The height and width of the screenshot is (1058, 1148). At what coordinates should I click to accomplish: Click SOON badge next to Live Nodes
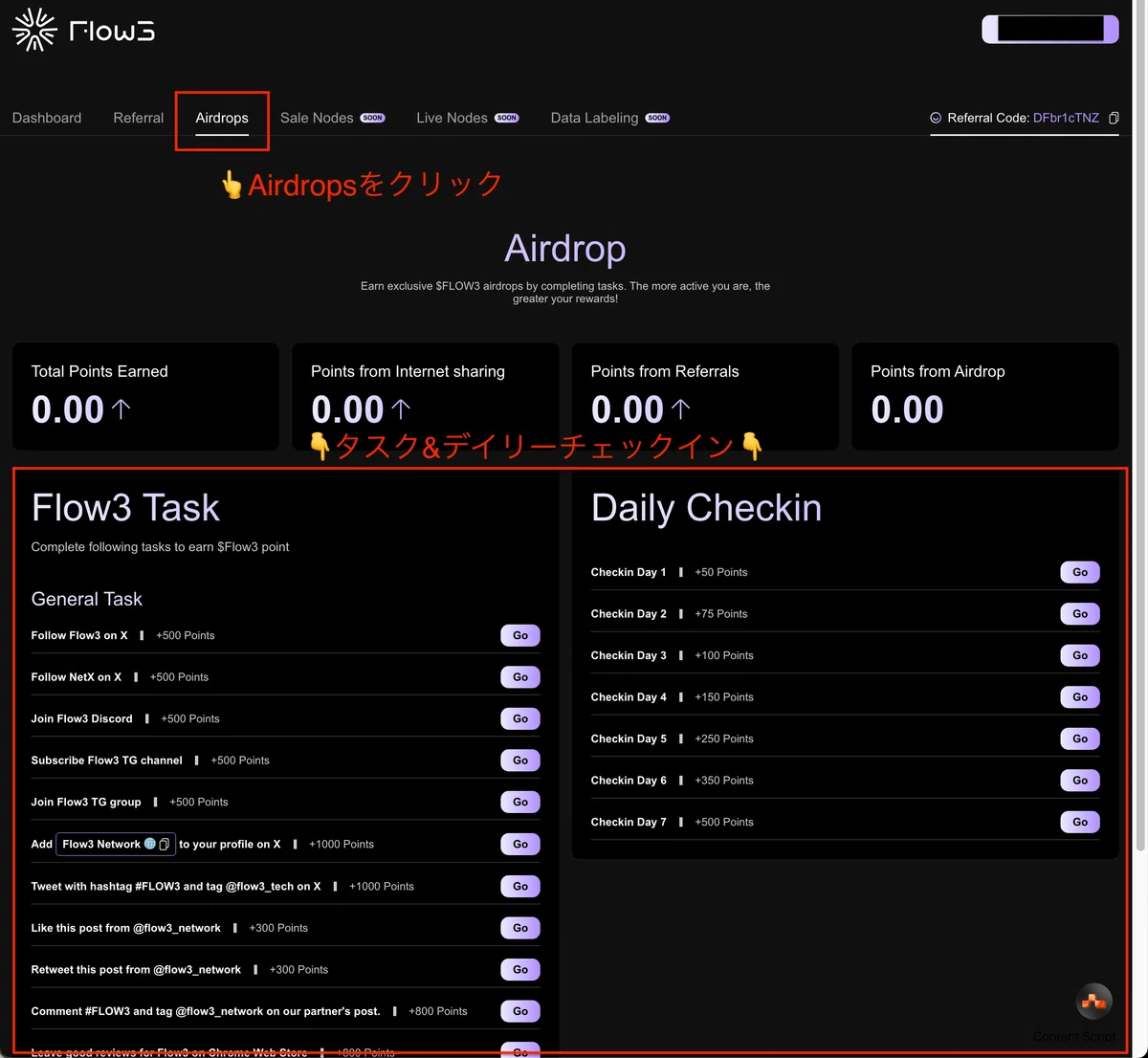click(507, 118)
